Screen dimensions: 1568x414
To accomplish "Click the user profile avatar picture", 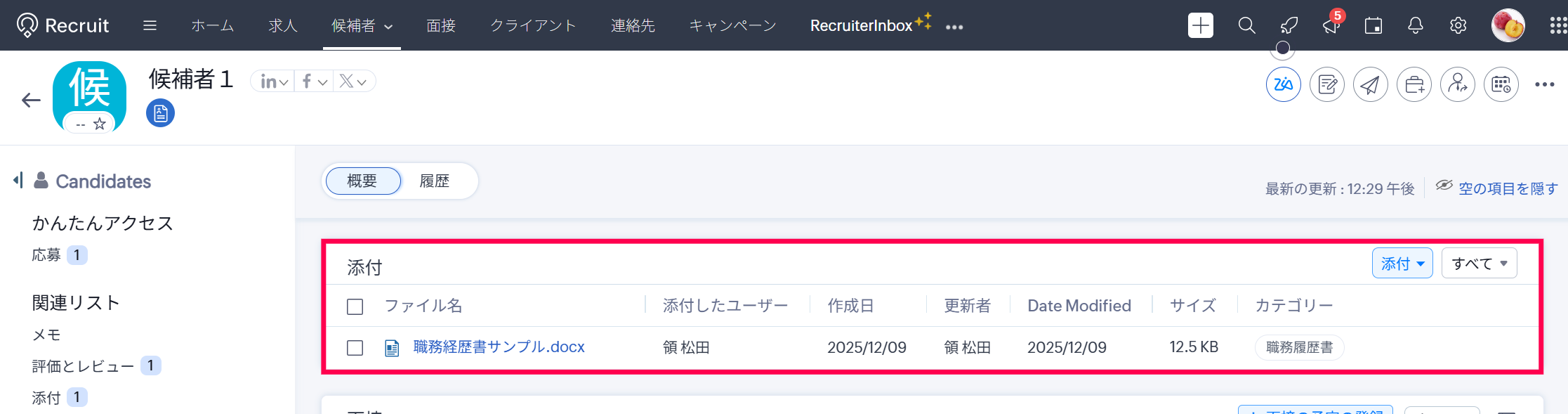I will click(1508, 26).
